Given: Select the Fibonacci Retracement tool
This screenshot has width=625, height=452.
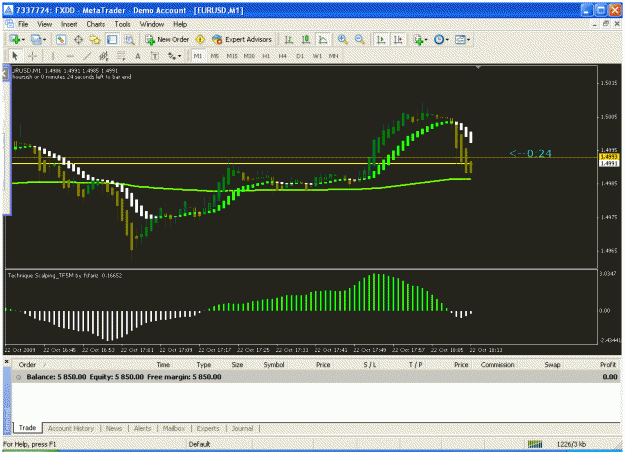Looking at the screenshot, I should tap(121, 56).
